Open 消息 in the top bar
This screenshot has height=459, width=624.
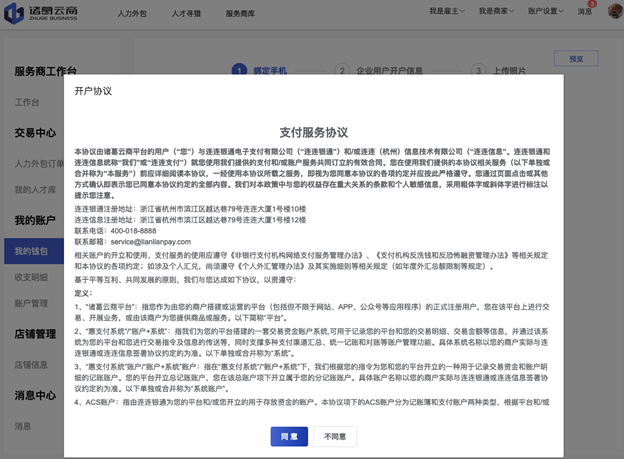pos(585,12)
